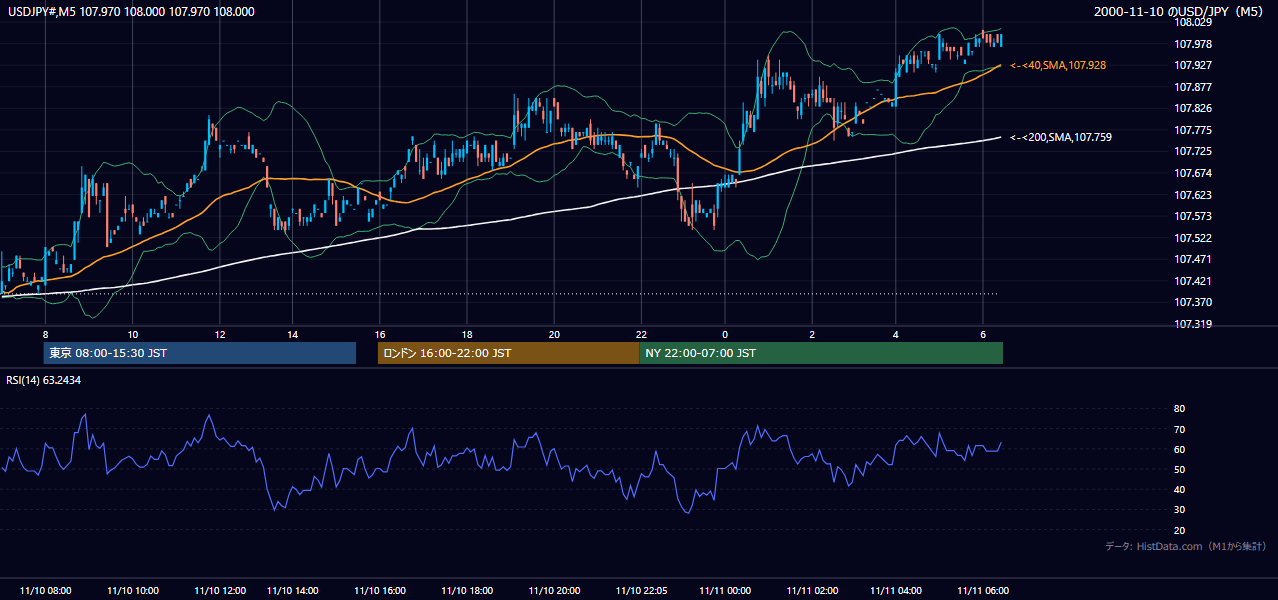Select the NY 22:00-07:00 JST session bar
Screen dimensions: 1278x600
pyautogui.click(x=821, y=353)
